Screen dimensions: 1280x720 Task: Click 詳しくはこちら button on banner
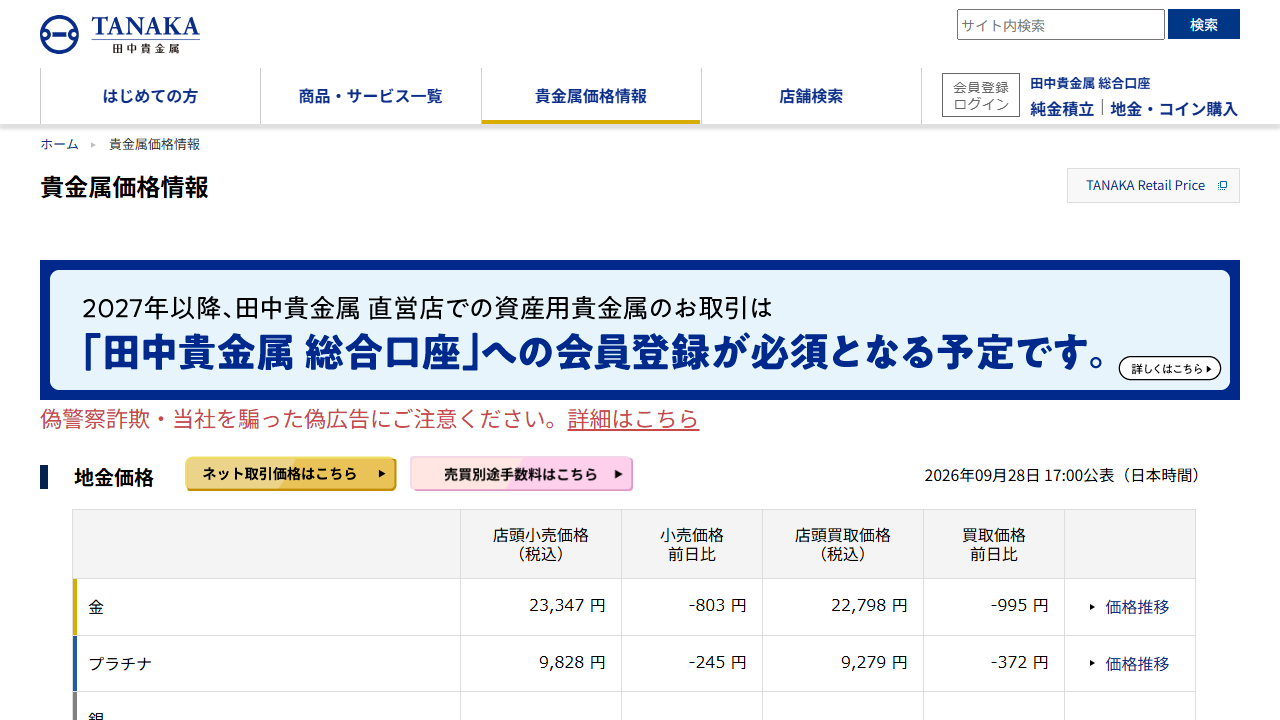click(1170, 368)
